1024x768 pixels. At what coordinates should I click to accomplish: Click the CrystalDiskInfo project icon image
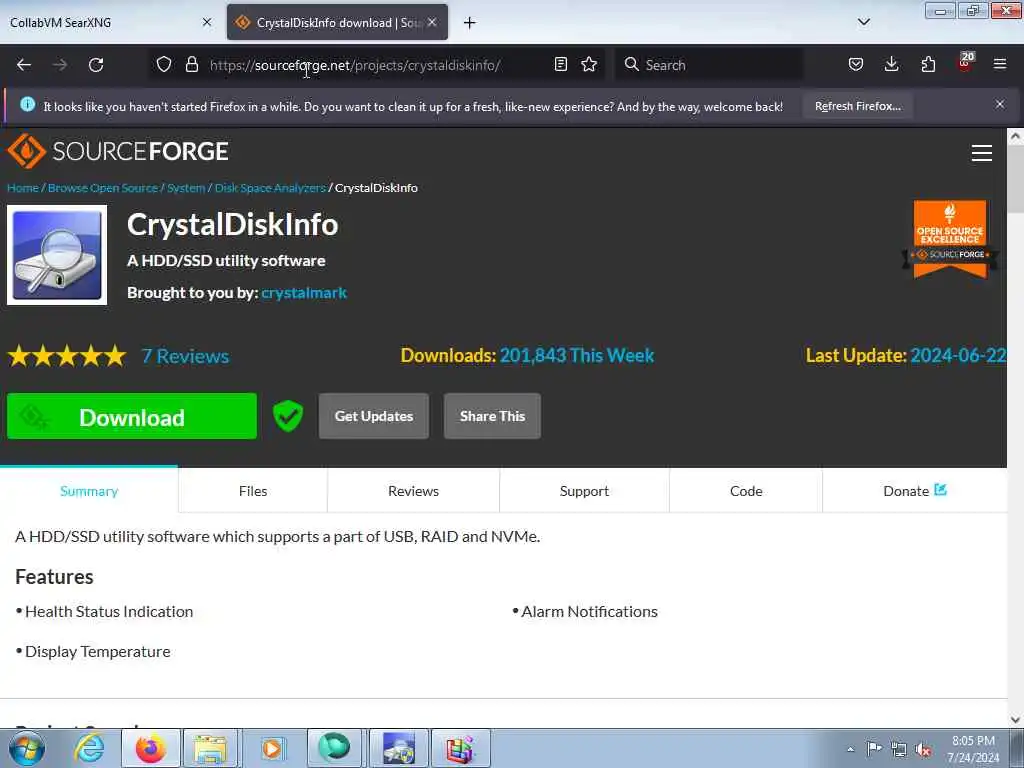point(57,255)
